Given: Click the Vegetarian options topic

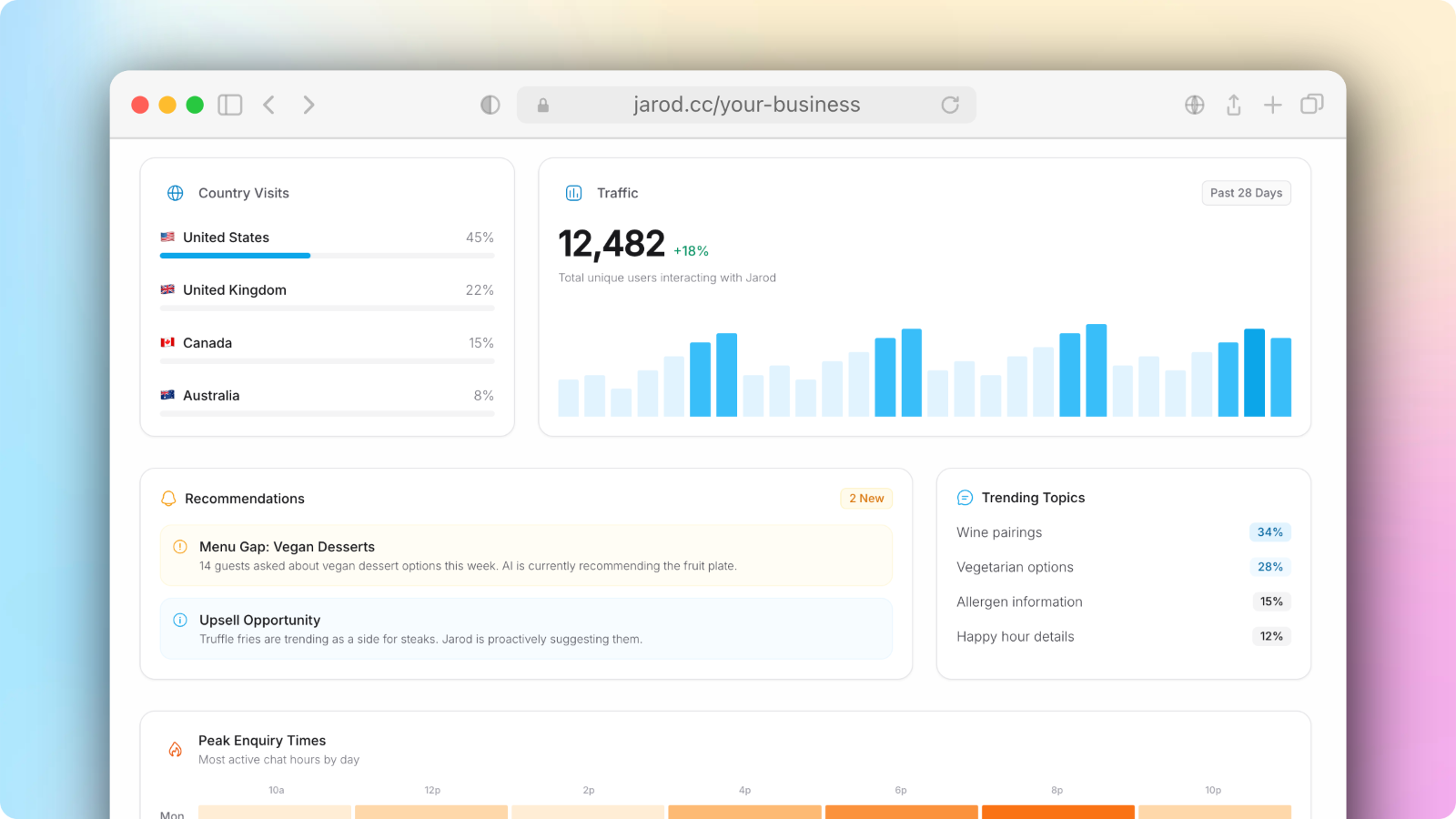Looking at the screenshot, I should tap(1015, 567).
